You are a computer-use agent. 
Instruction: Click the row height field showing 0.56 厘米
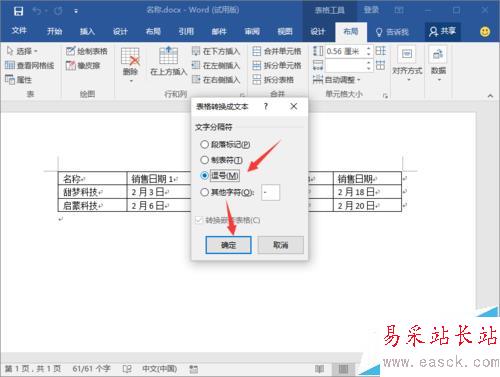(345, 51)
